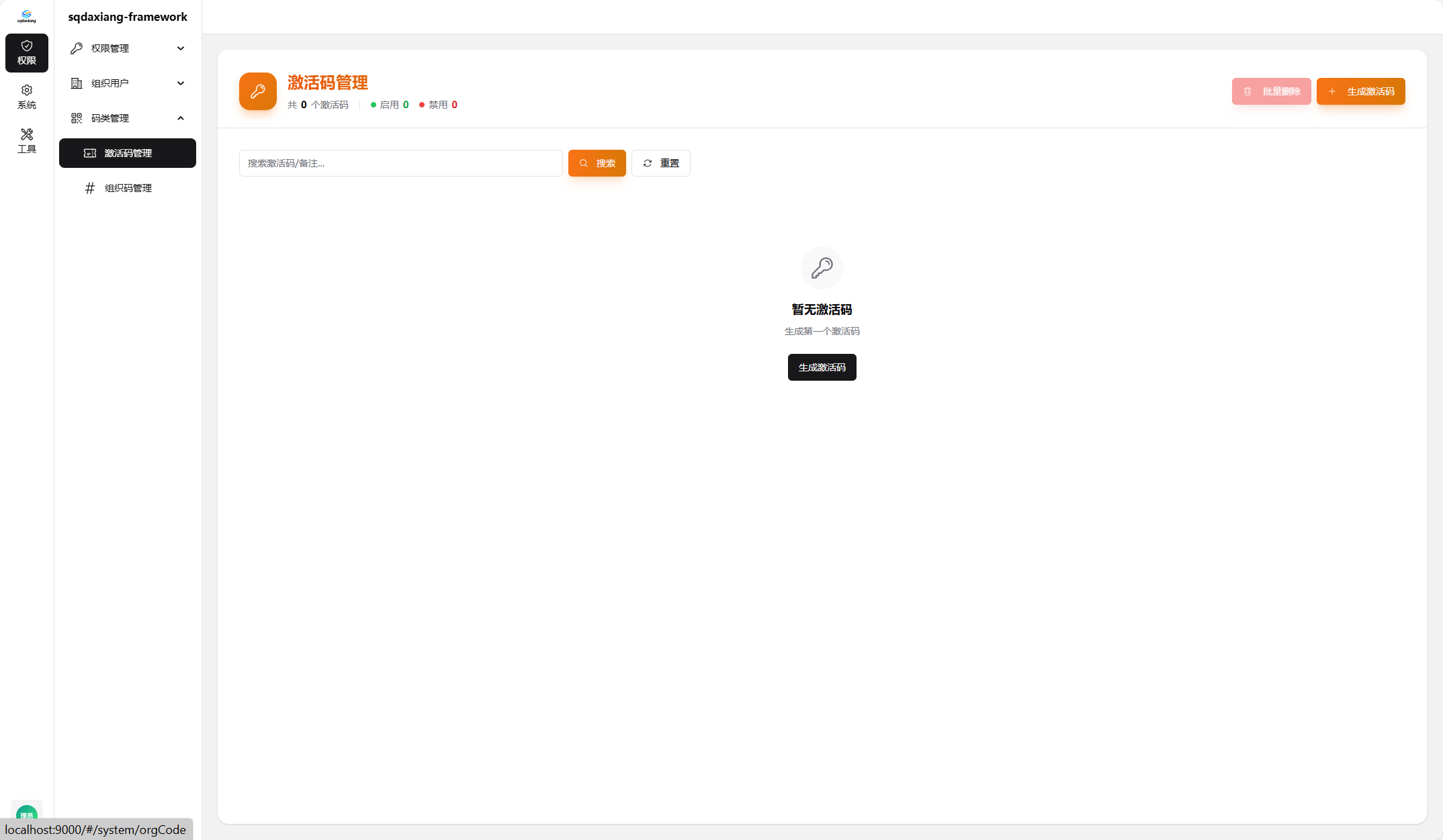Focus the 搜索激活码/备注 search field

point(400,163)
